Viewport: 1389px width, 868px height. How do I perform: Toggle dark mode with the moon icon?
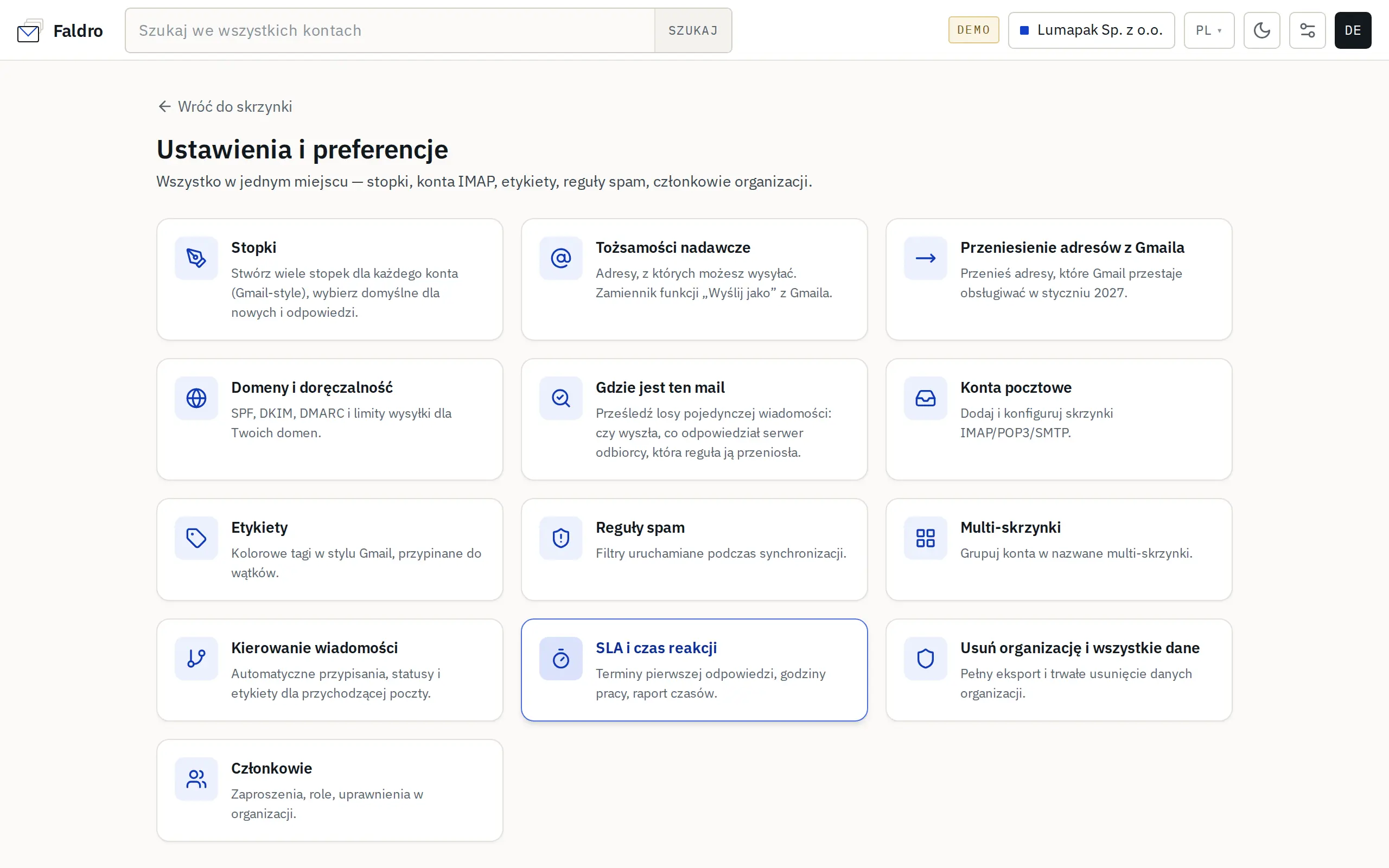1261,30
